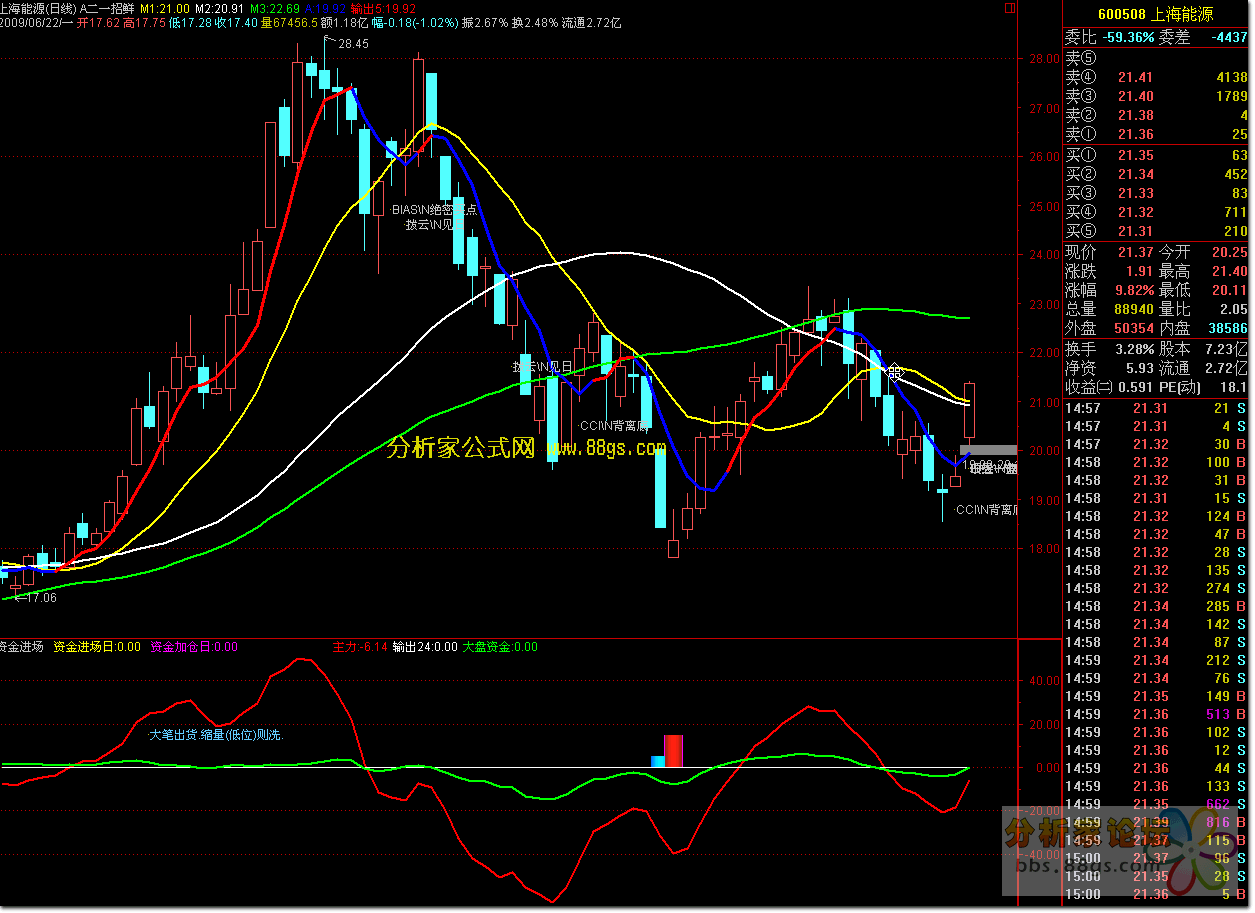Screen dimensions: 1255x913
Task: Select the 买⑤ price 21.31
Action: tap(1135, 231)
